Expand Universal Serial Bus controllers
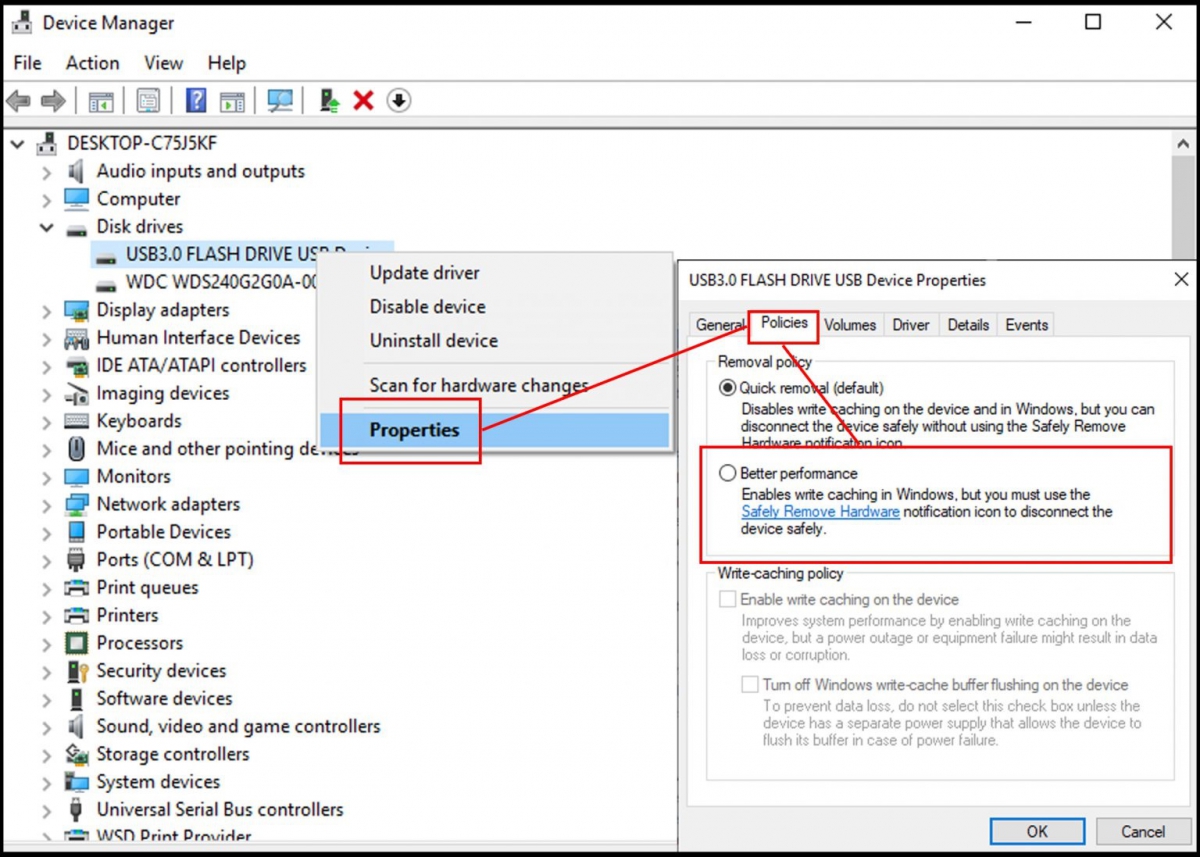The width and height of the screenshot is (1200, 857). point(46,810)
